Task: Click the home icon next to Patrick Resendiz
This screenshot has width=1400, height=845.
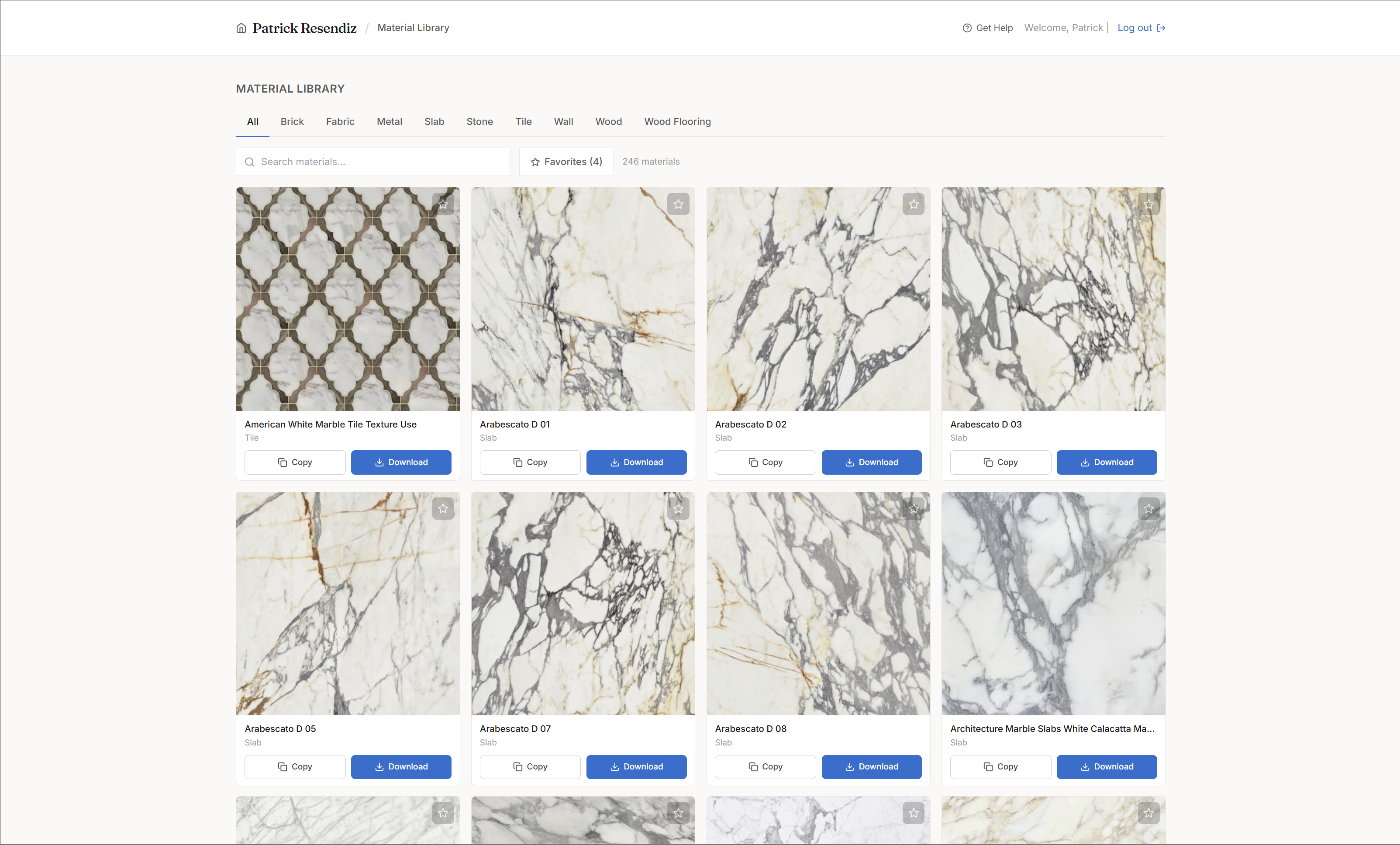Action: click(x=241, y=27)
